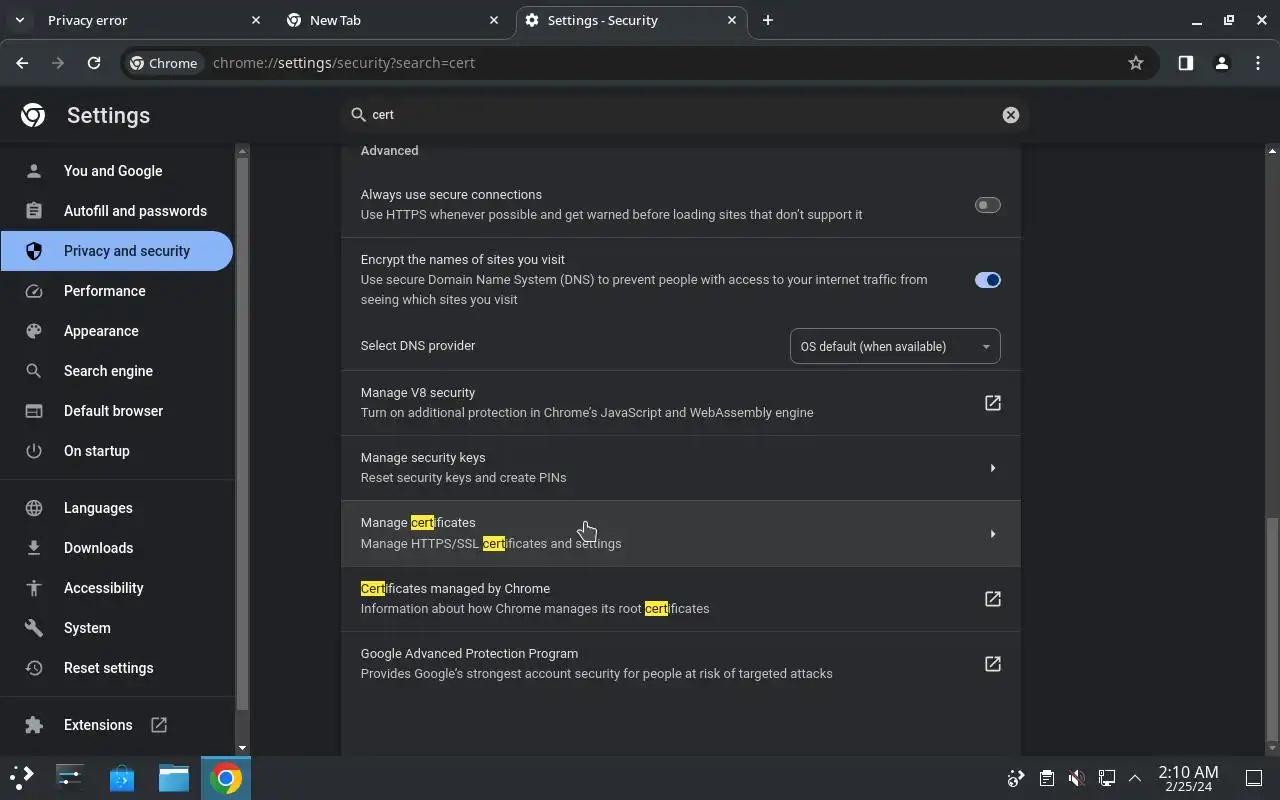
Task: Open Reset settings in sidebar
Action: point(116,668)
